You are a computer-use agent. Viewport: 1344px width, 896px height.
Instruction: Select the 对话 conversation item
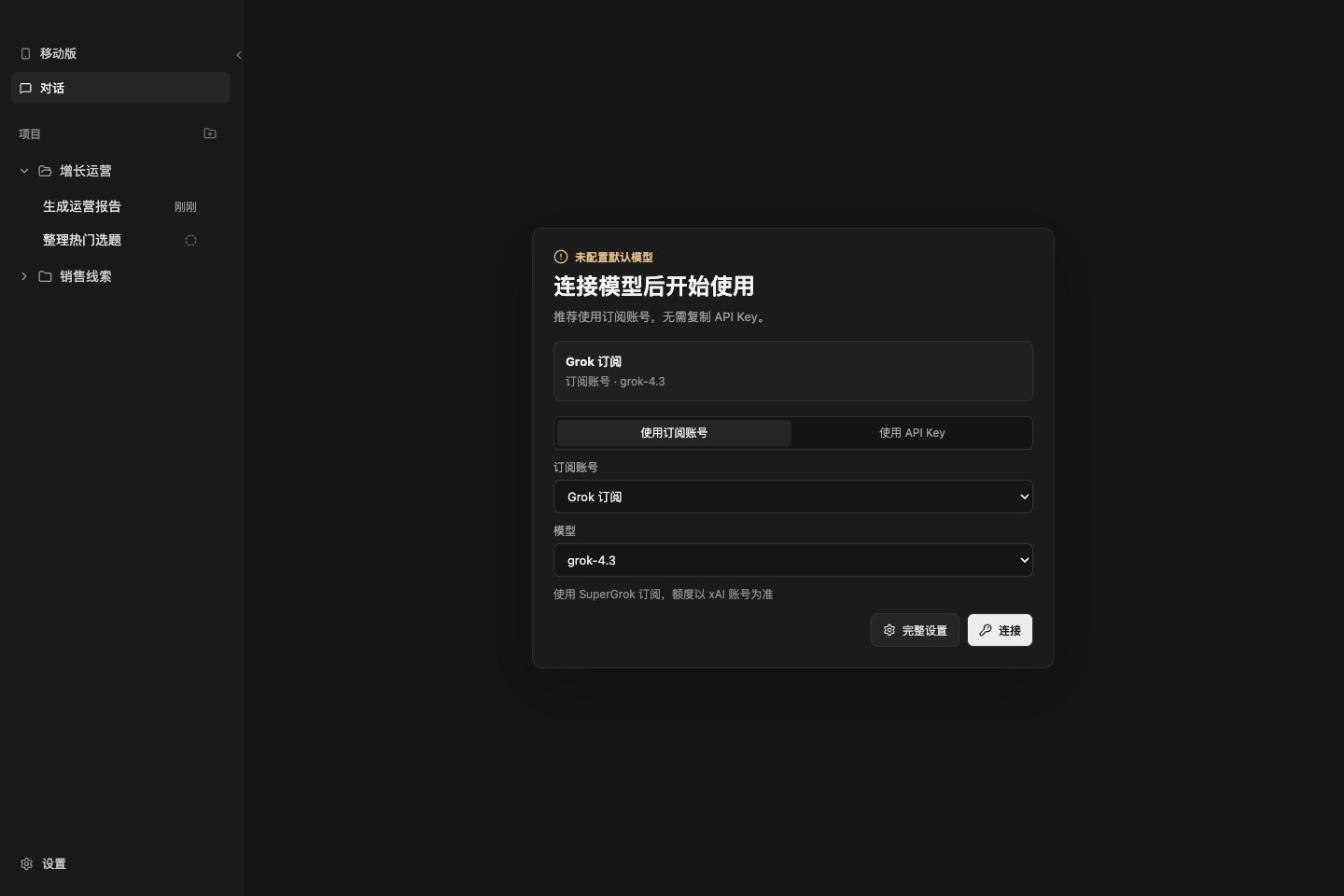(x=120, y=88)
